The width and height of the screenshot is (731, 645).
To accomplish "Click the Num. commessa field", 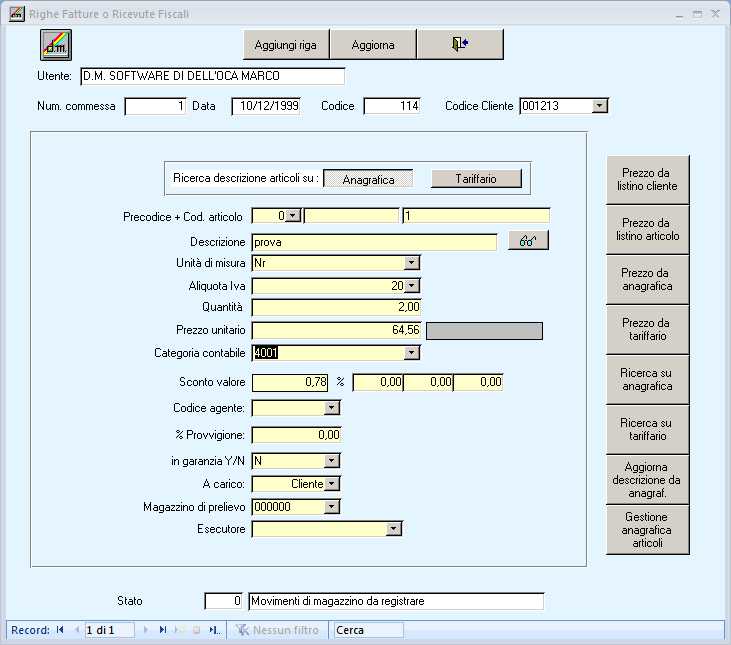I will pyautogui.click(x=155, y=106).
